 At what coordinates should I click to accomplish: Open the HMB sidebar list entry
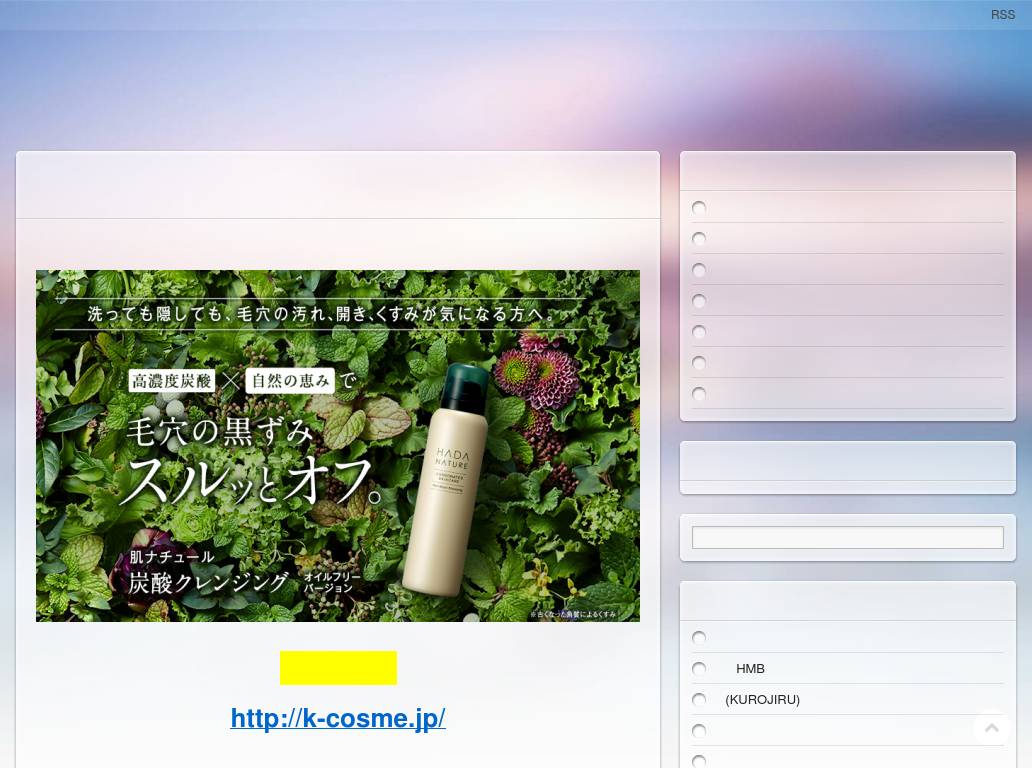[x=750, y=669]
